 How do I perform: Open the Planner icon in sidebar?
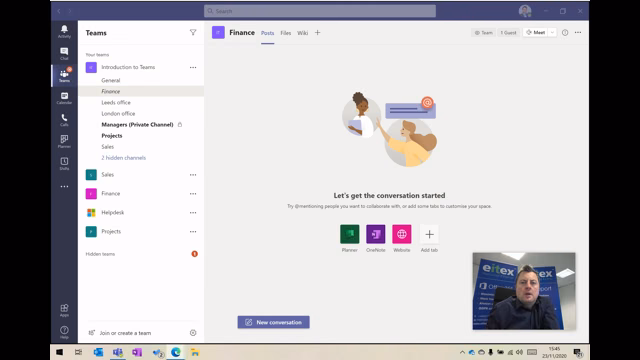coord(64,142)
